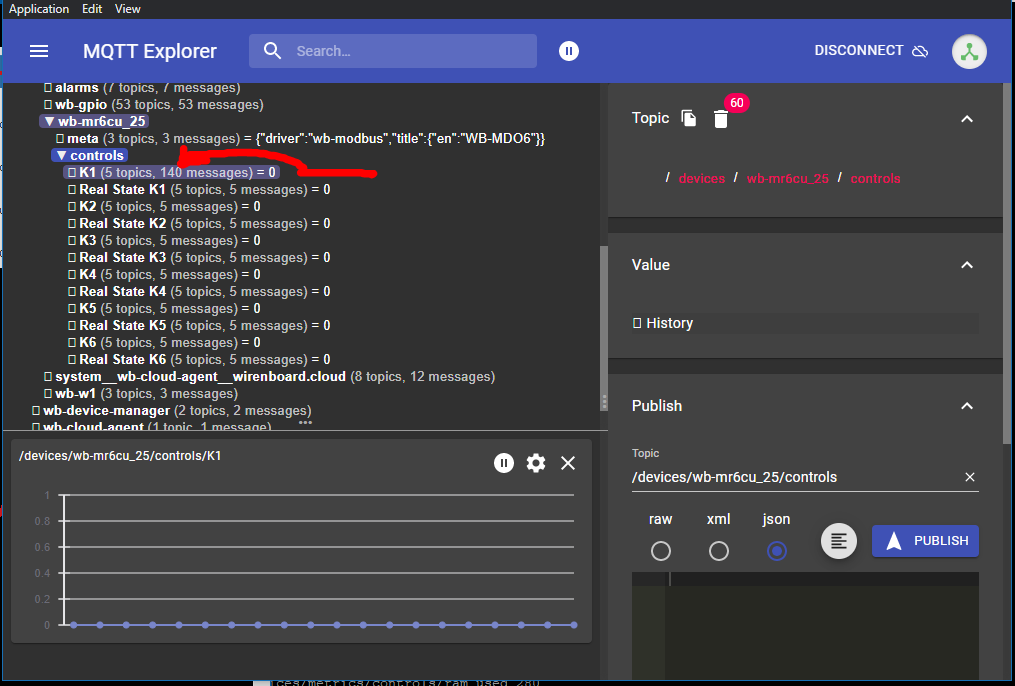Pause the K1 chart updates
The image size is (1015, 686).
click(x=504, y=463)
